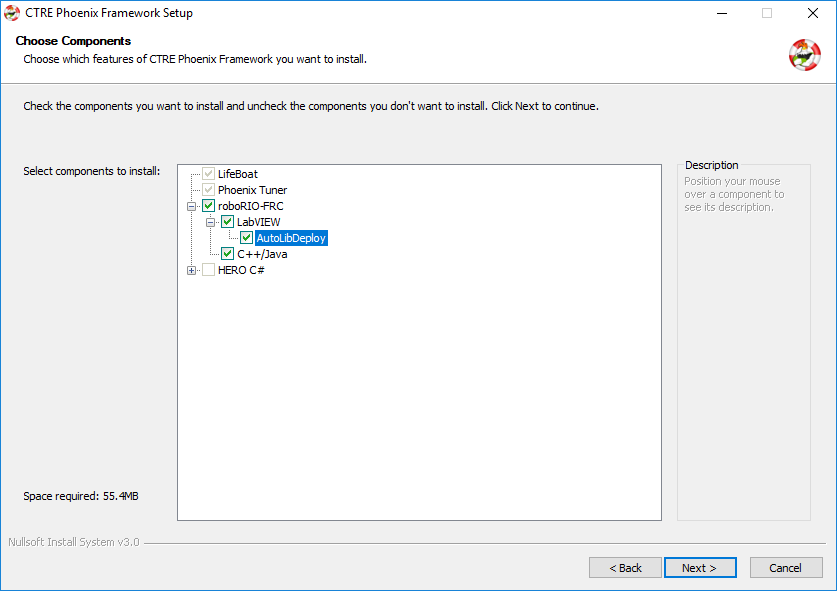This screenshot has height=591, width=837.
Task: Expand the HERO C# tree node
Action: click(192, 271)
